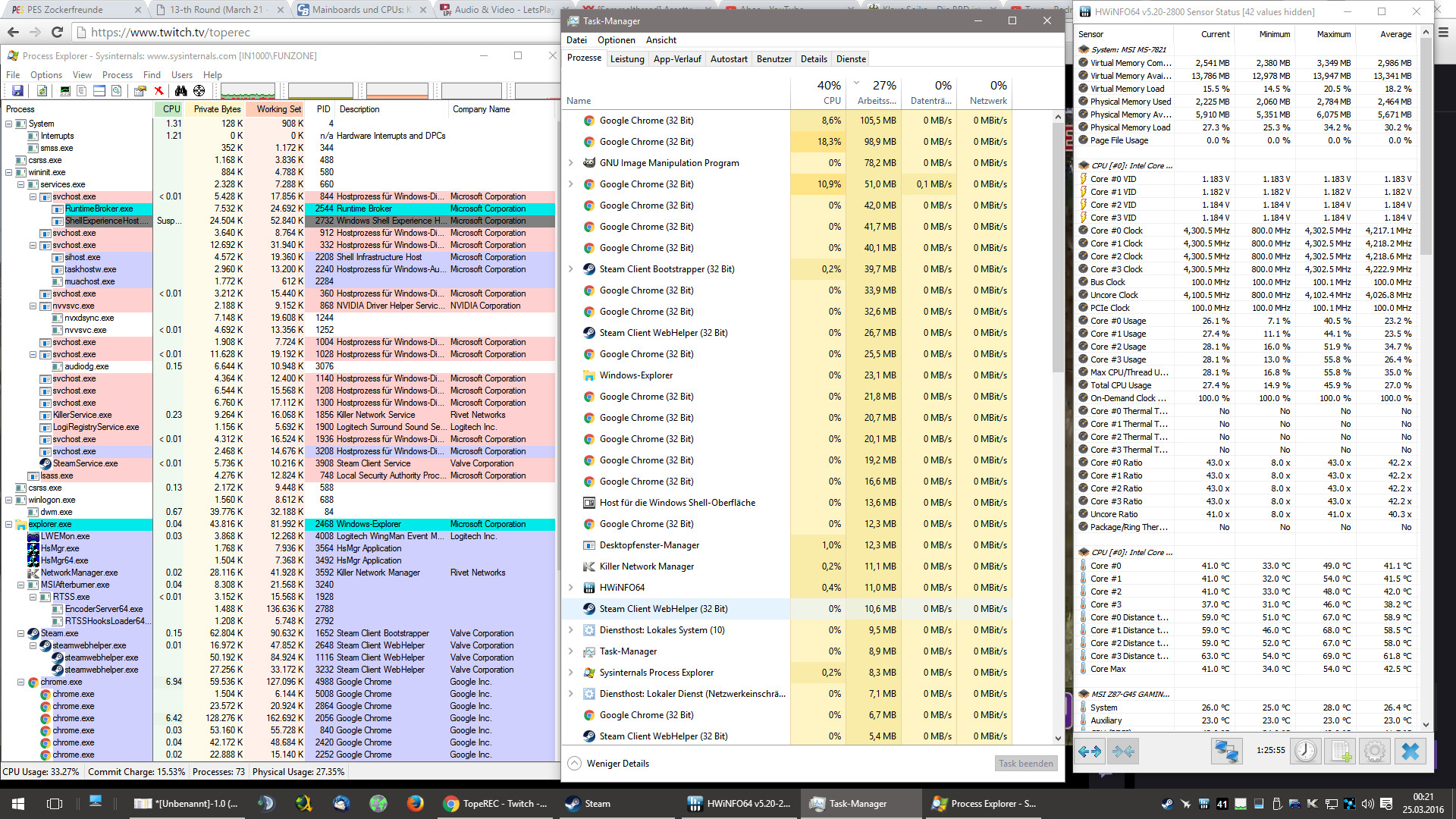Image resolution: width=1456 pixels, height=819 pixels.
Task: Click the Save icon in Process Explorer toolbar
Action: [17, 91]
